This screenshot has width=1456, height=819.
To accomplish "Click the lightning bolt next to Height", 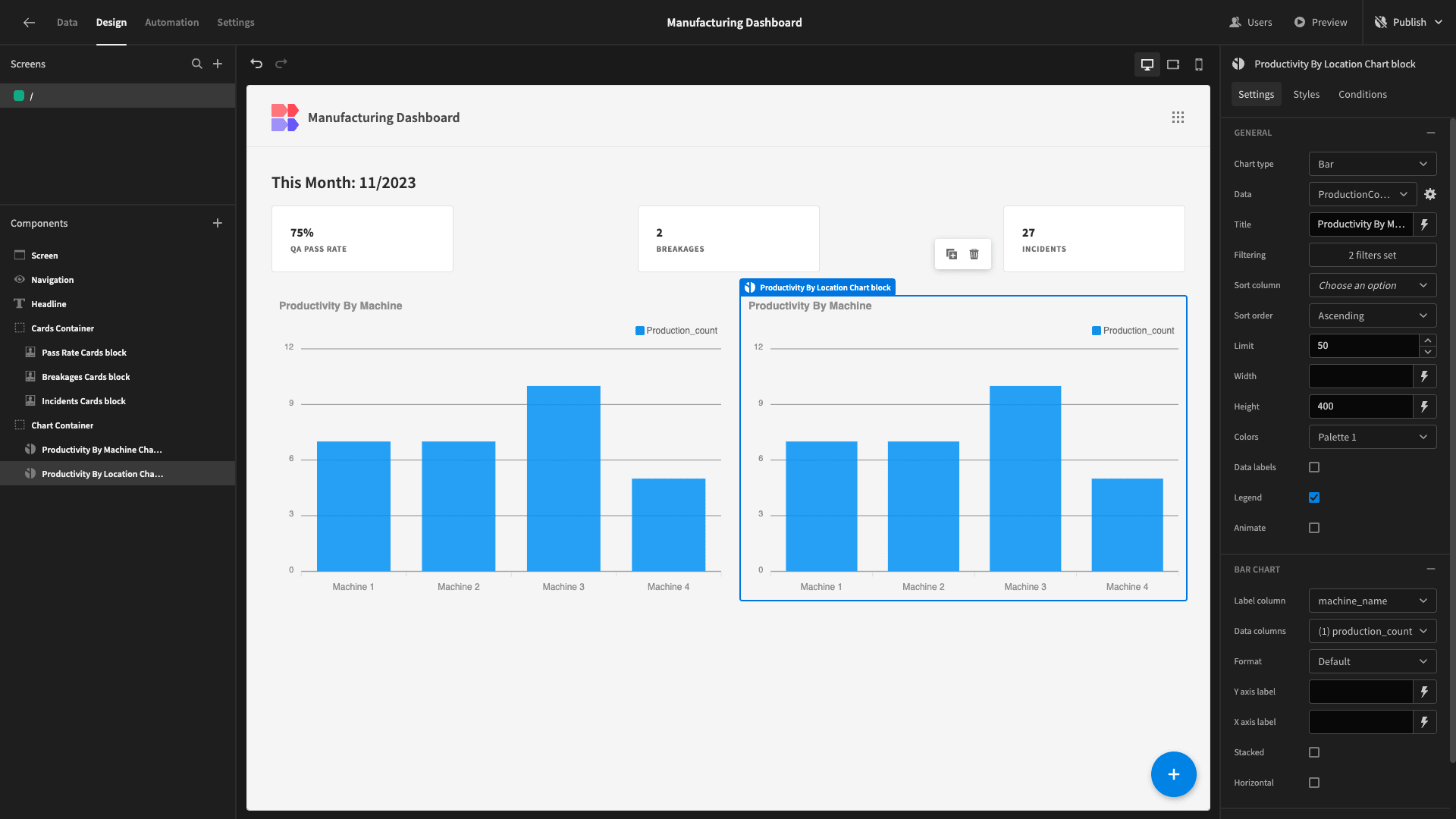I will 1427,406.
